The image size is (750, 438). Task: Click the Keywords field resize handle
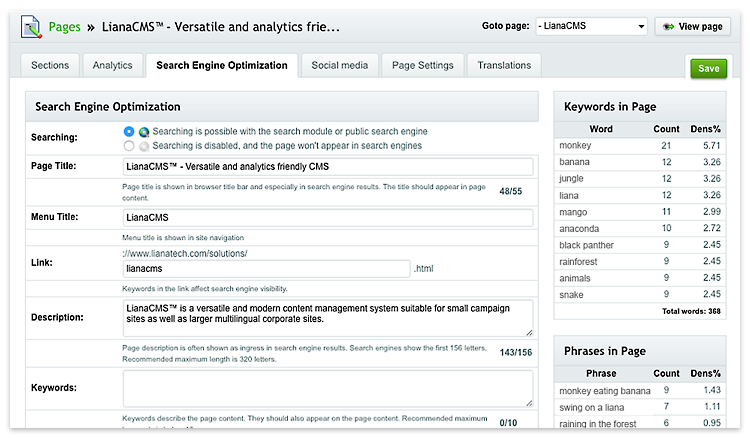click(x=529, y=403)
